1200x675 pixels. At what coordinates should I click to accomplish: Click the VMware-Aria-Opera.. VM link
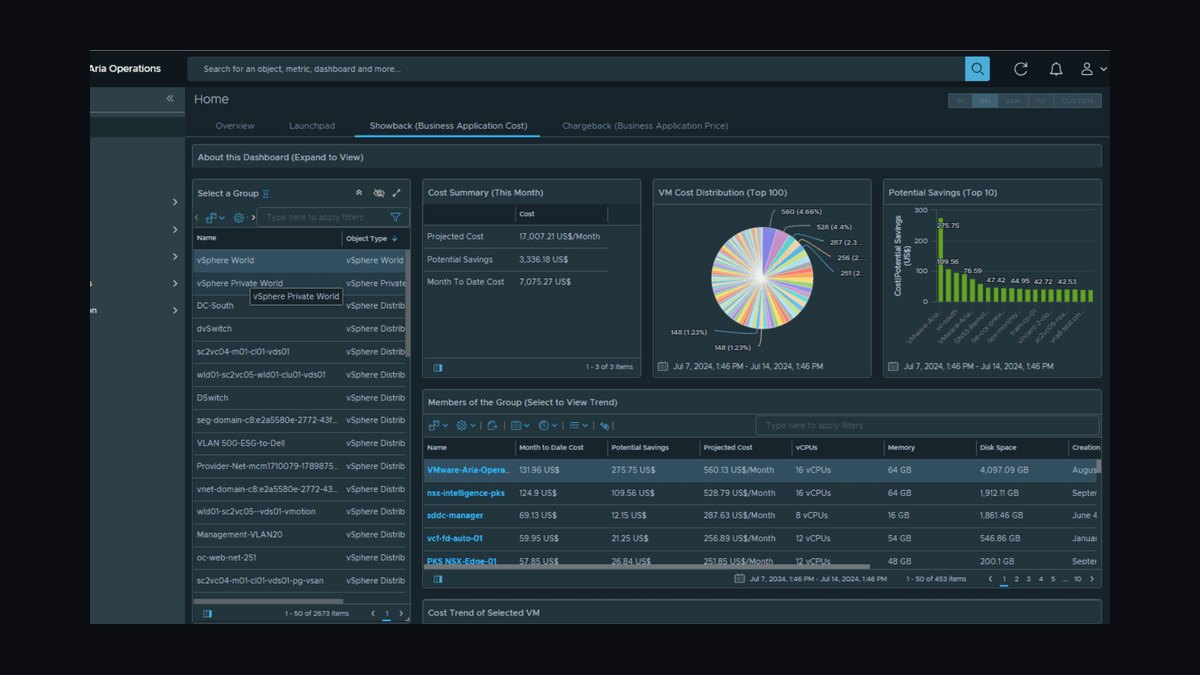pos(468,470)
